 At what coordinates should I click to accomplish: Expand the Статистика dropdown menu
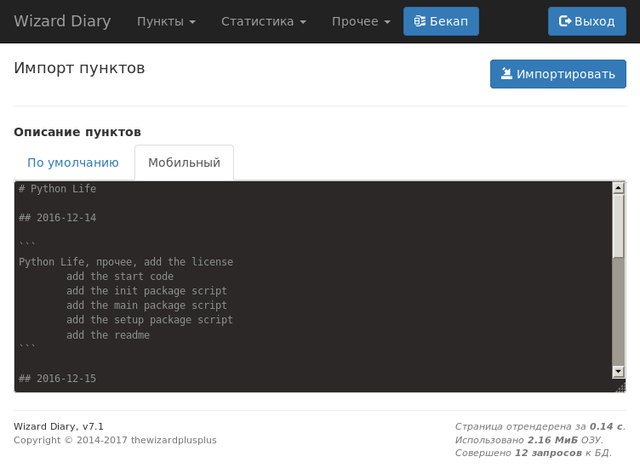point(263,21)
